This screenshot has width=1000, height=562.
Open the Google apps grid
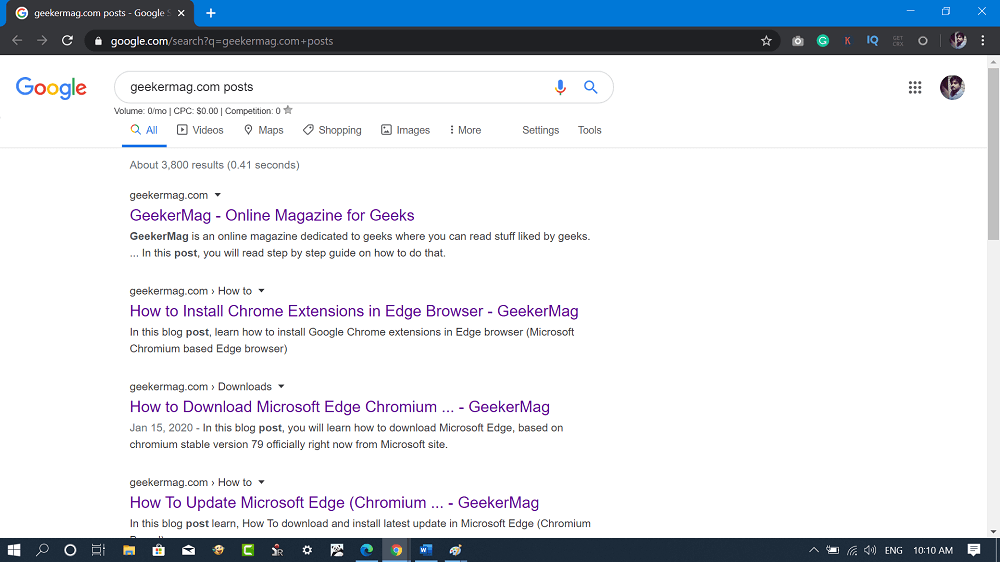click(x=915, y=87)
